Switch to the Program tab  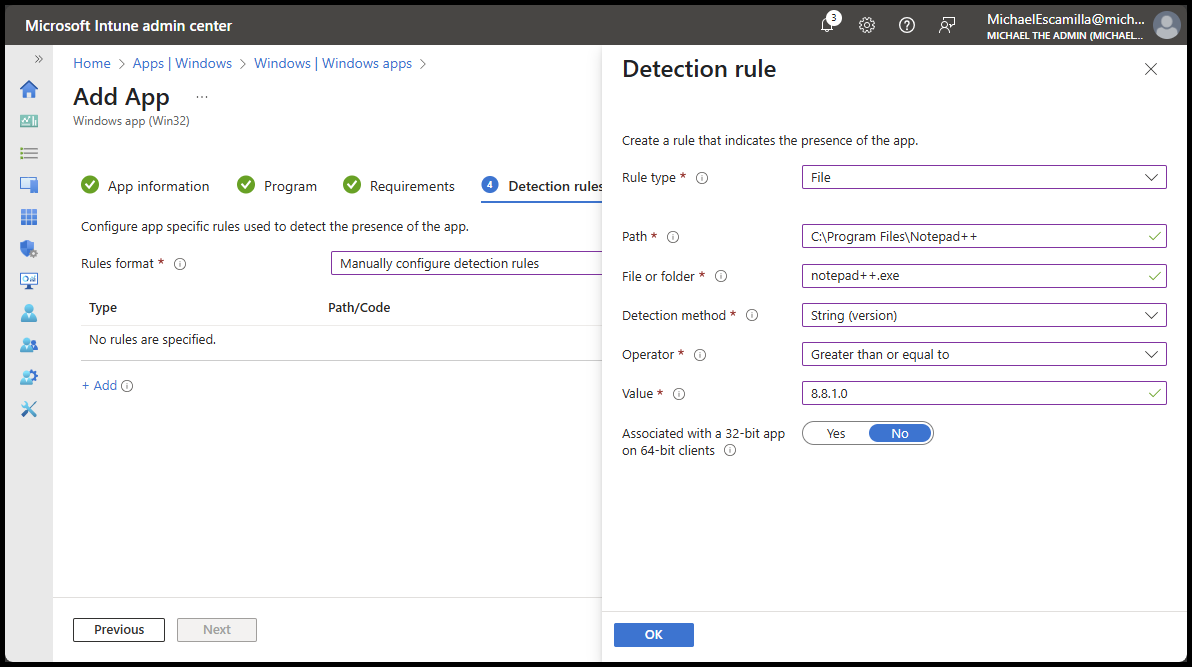click(x=289, y=185)
